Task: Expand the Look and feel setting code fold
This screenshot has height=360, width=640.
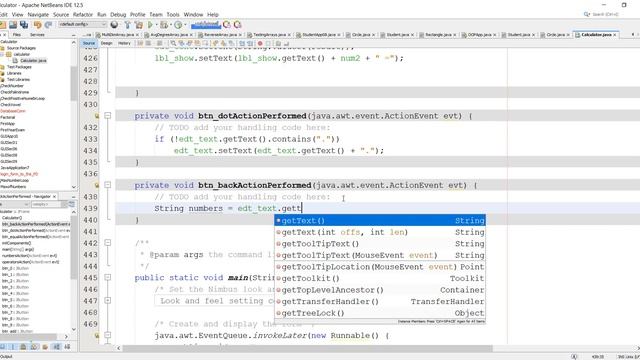Action: (x=108, y=300)
